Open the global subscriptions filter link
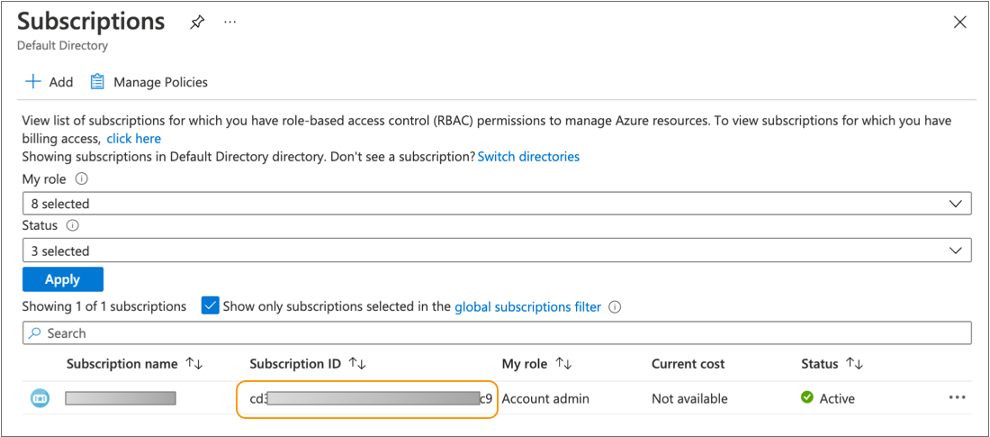The height and width of the screenshot is (437, 990). click(528, 307)
